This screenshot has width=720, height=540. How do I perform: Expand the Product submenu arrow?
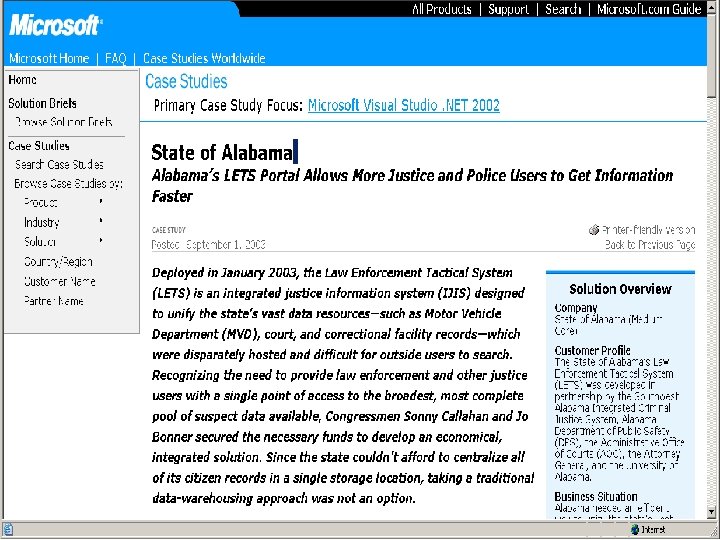coord(101,201)
